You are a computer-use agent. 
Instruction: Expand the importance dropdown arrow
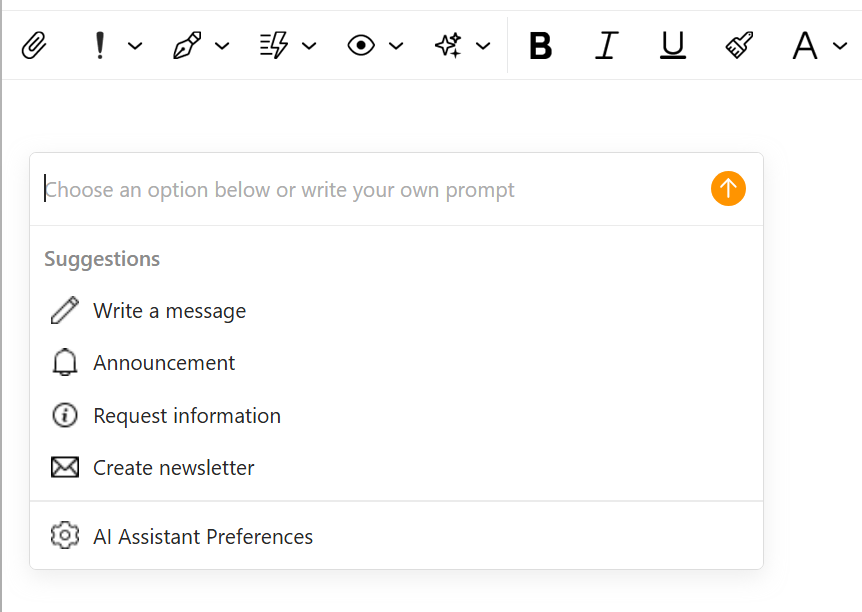click(x=135, y=46)
